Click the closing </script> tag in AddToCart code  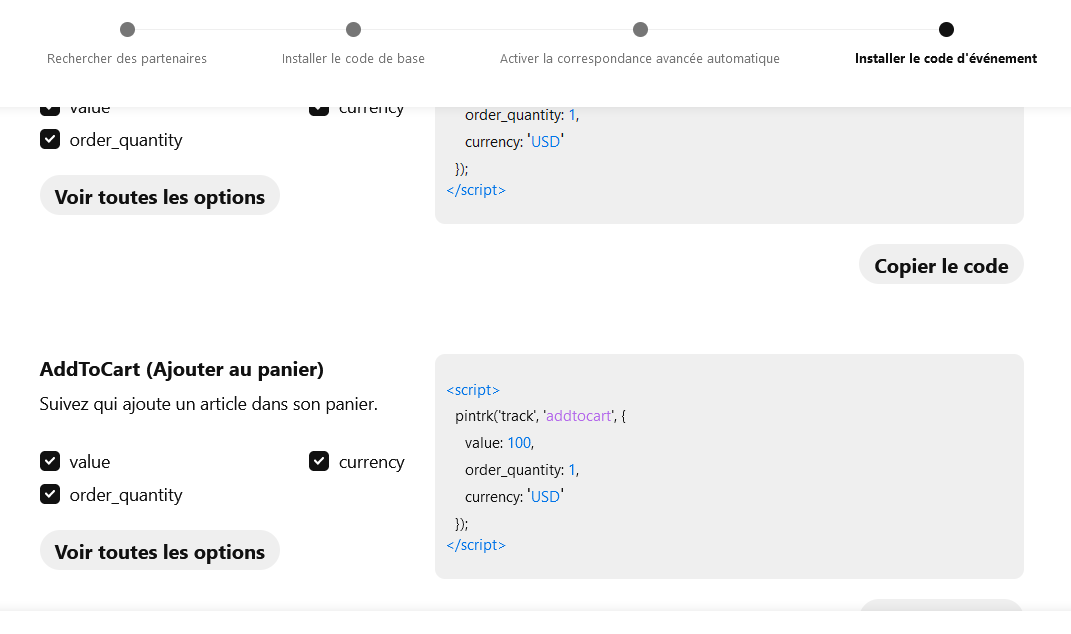(476, 545)
